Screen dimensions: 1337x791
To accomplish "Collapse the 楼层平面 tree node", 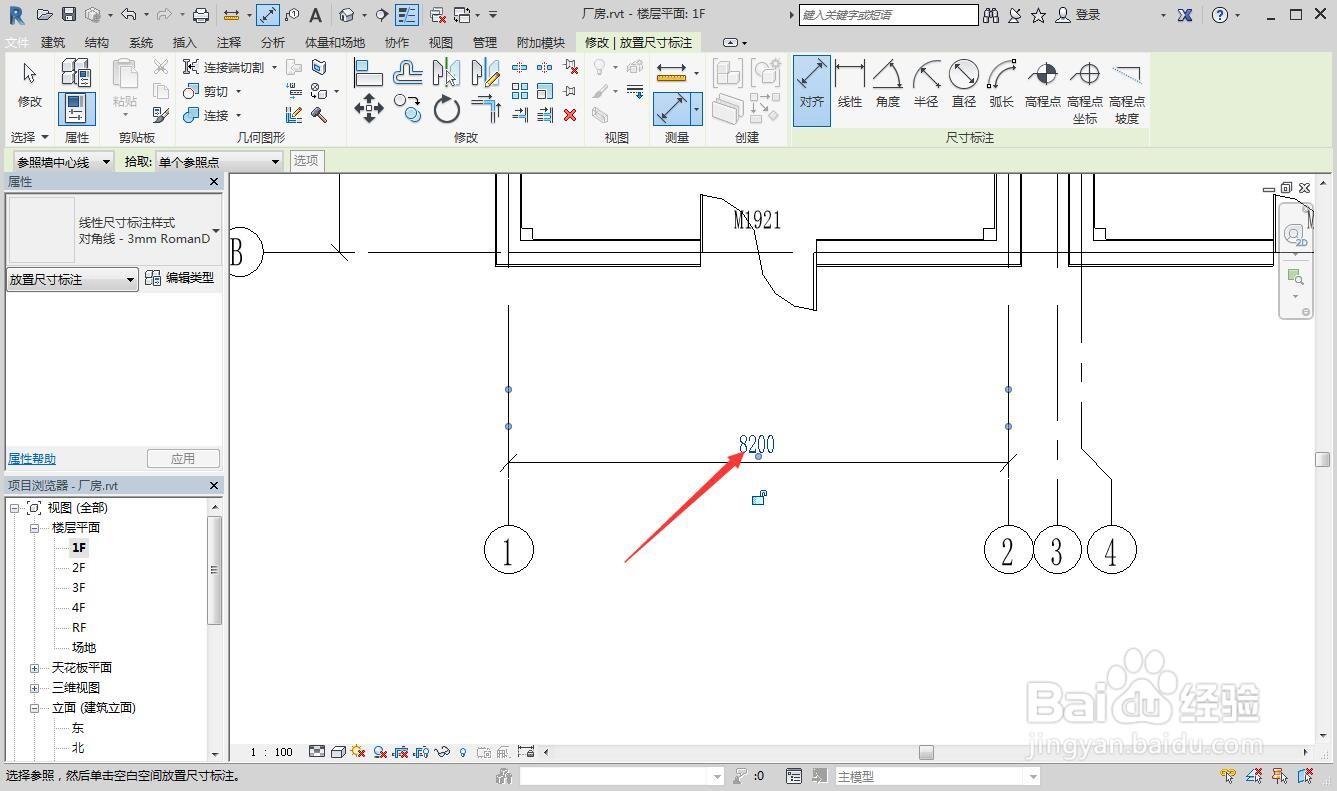I will click(34, 527).
